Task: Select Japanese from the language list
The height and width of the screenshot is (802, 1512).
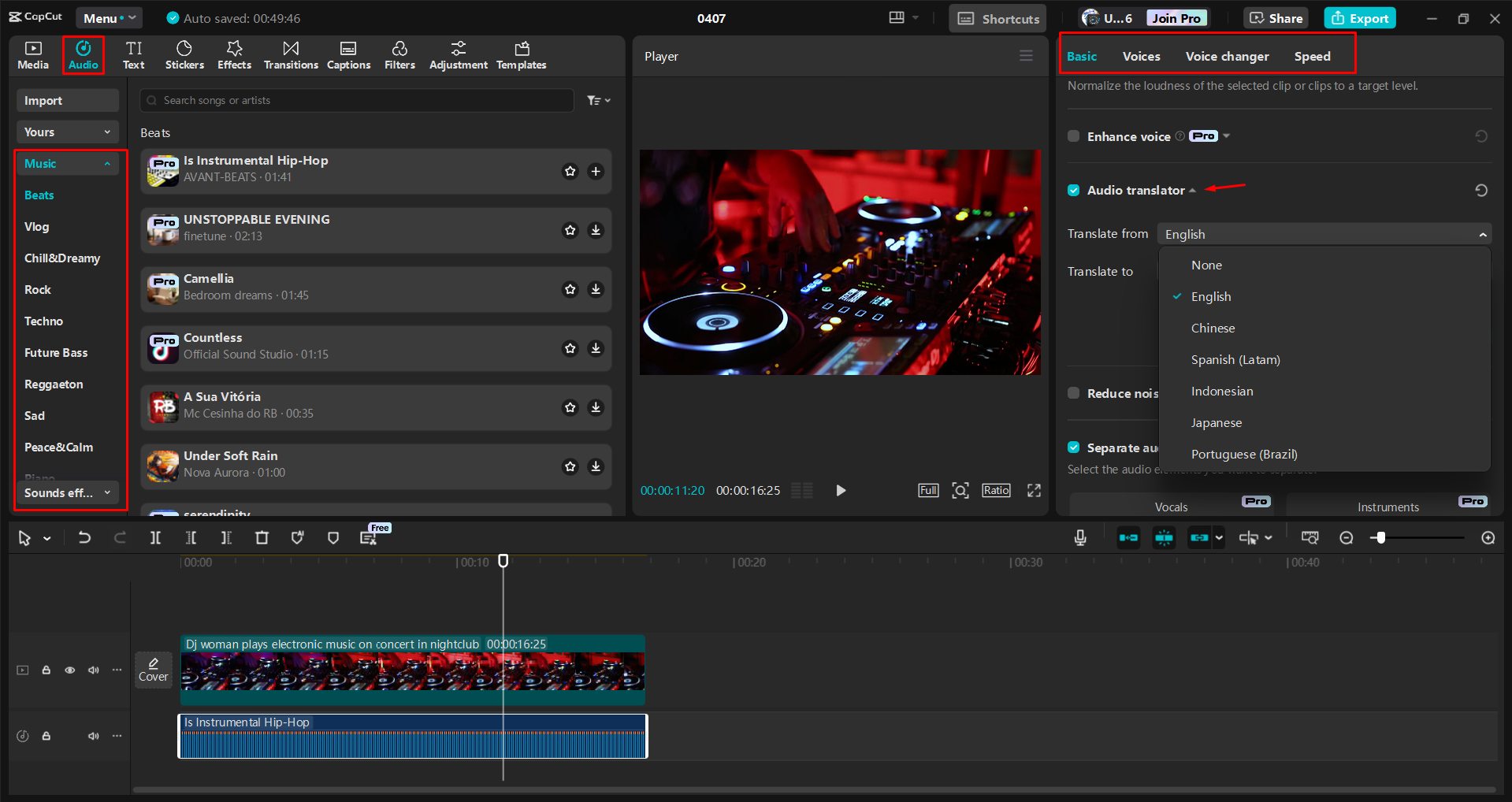Action: [x=1216, y=422]
